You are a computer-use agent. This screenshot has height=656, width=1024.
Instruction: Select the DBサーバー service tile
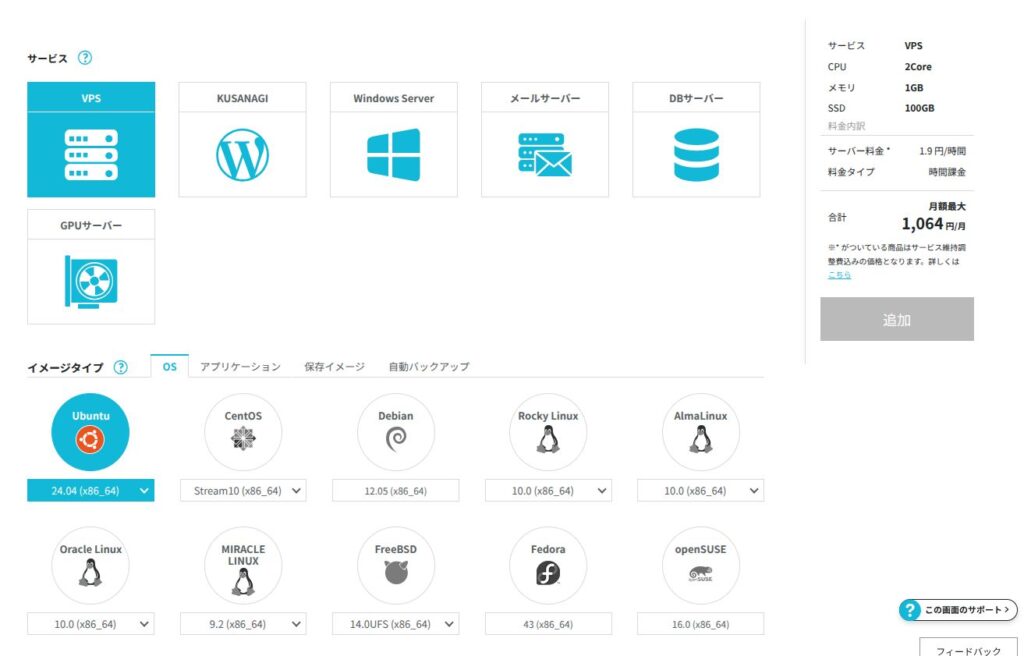(696, 139)
